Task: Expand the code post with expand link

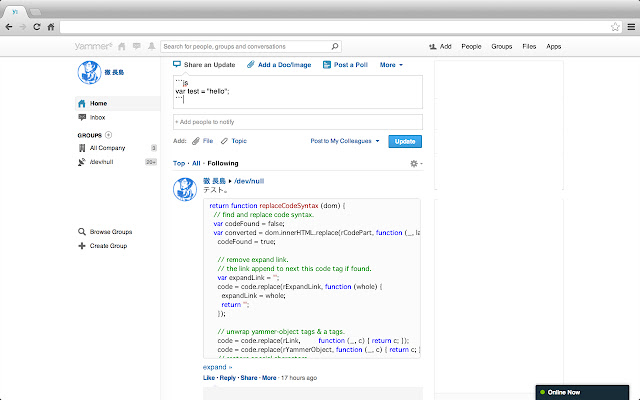Action: pyautogui.click(x=217, y=367)
